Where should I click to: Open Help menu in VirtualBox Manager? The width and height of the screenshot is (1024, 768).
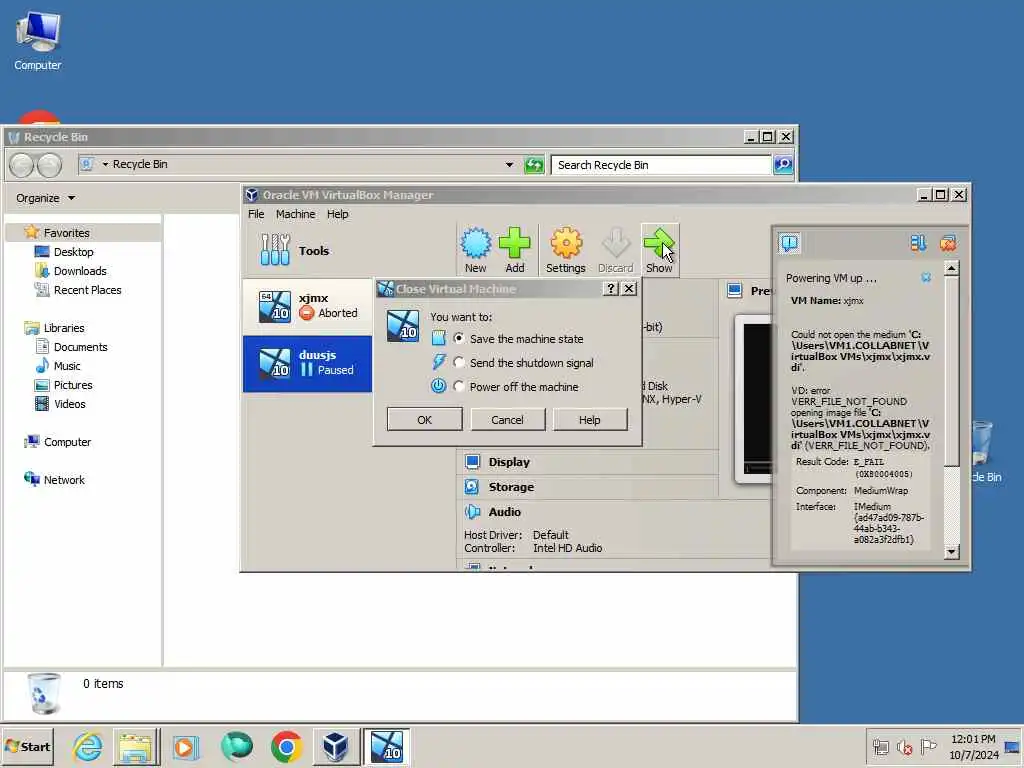(338, 214)
